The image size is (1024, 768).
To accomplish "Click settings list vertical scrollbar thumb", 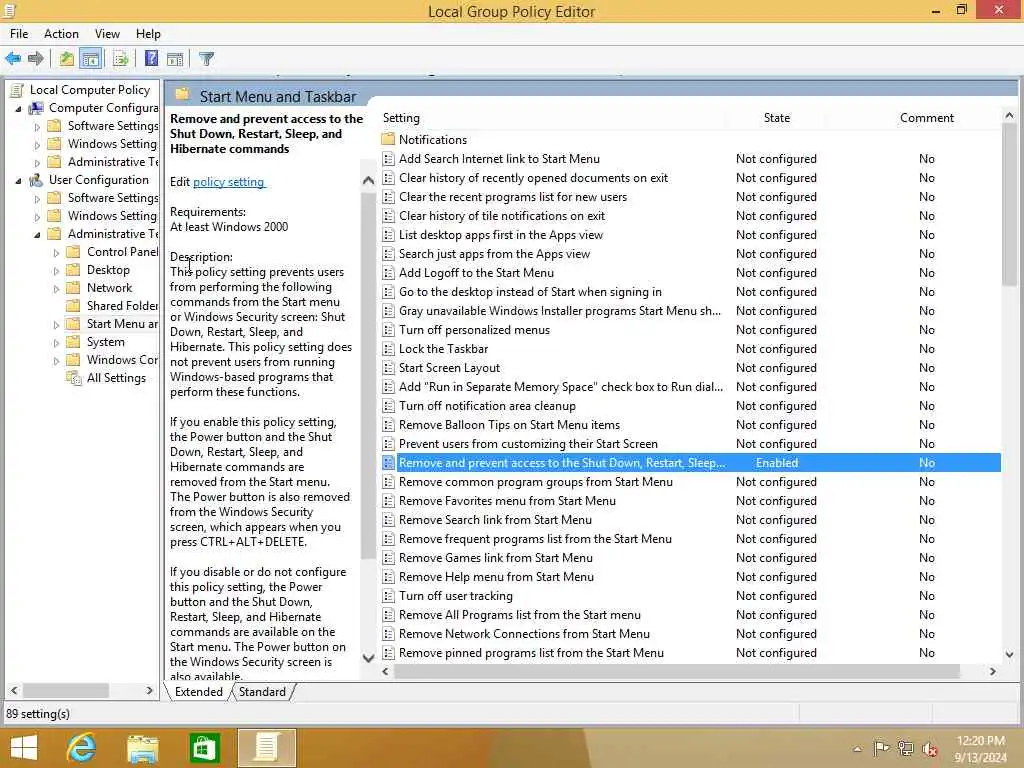I will [x=1010, y=204].
